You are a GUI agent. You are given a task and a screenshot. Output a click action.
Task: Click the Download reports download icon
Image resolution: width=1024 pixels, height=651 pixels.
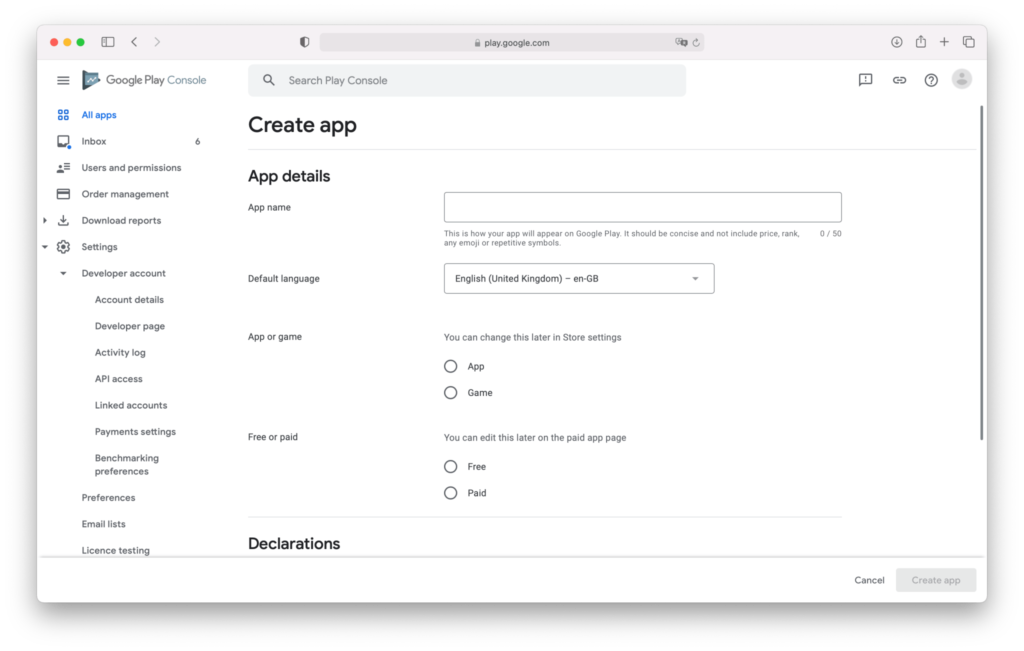point(62,220)
